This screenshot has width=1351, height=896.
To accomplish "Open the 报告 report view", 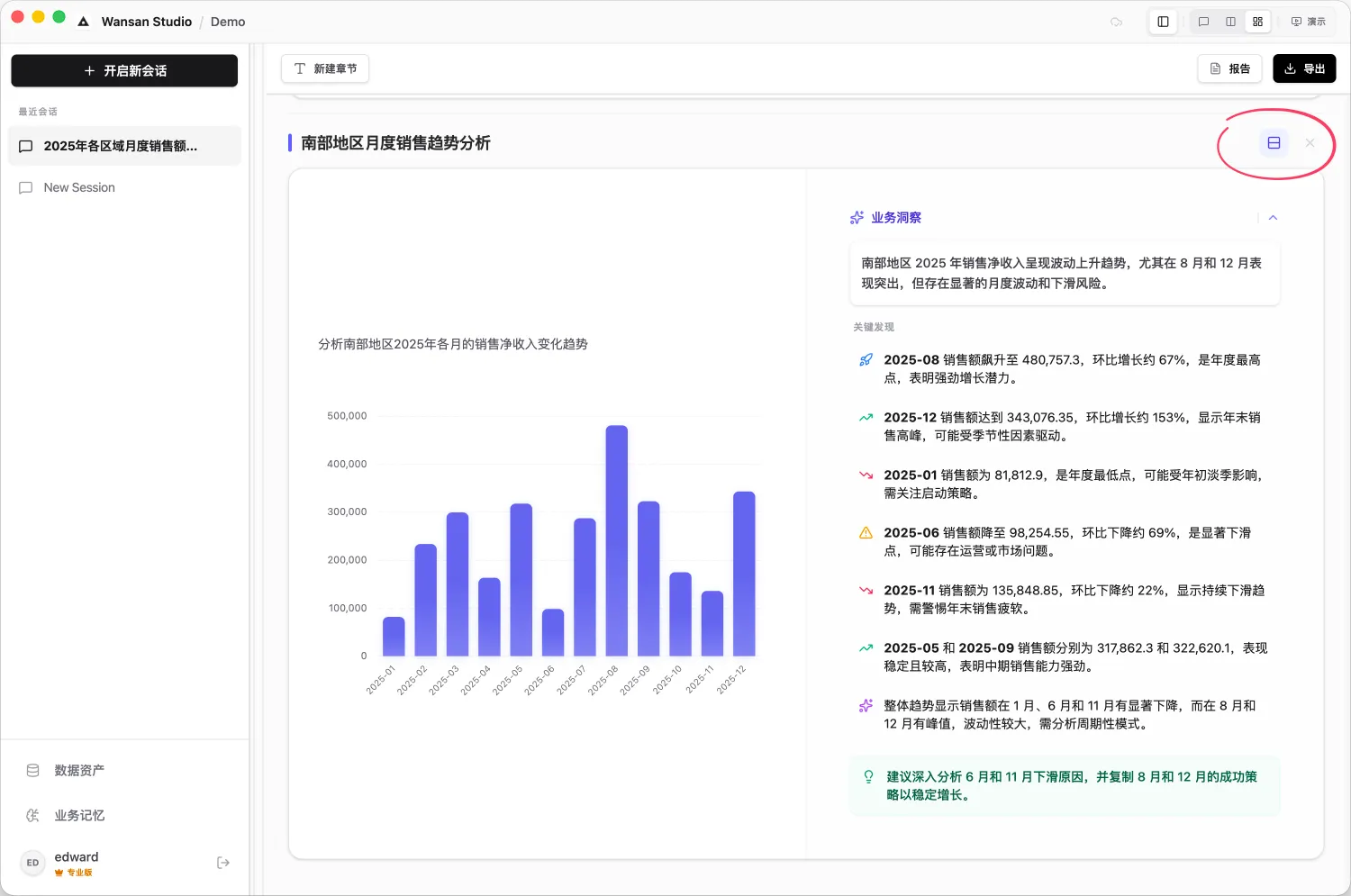I will 1229,68.
